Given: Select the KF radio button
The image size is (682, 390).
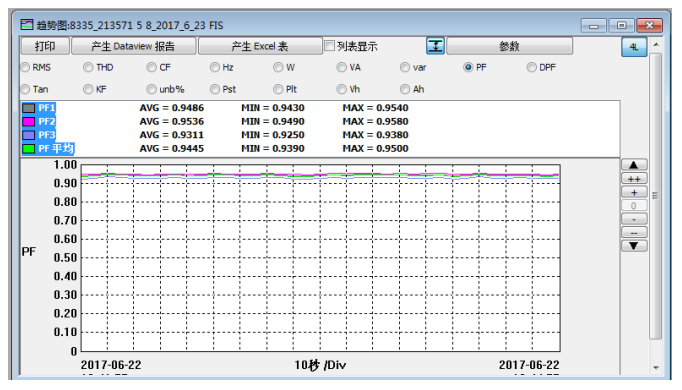Looking at the screenshot, I should [x=88, y=89].
